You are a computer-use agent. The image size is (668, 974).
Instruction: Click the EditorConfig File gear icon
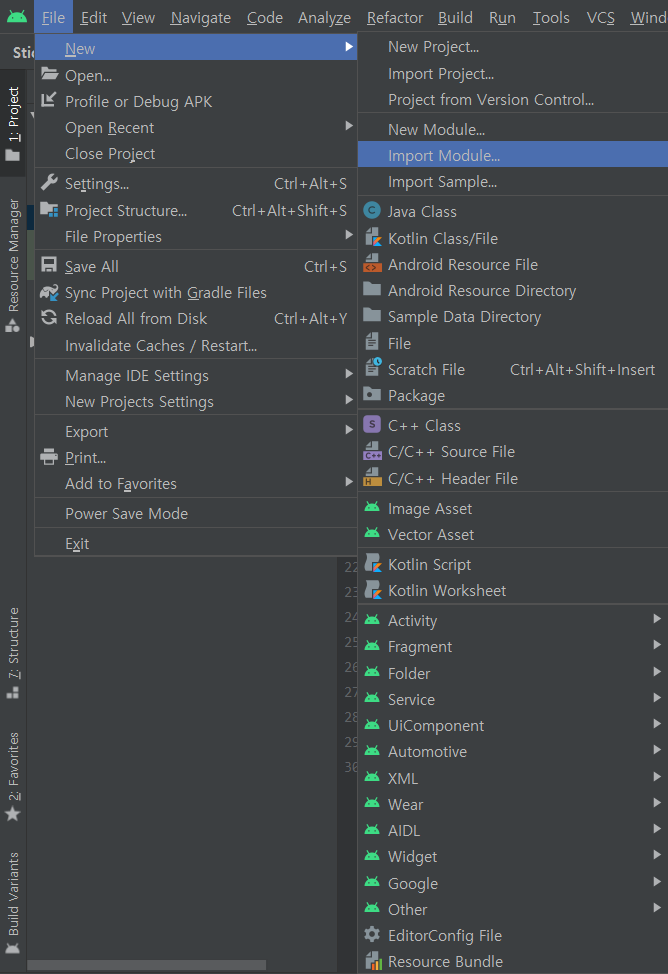(372, 934)
